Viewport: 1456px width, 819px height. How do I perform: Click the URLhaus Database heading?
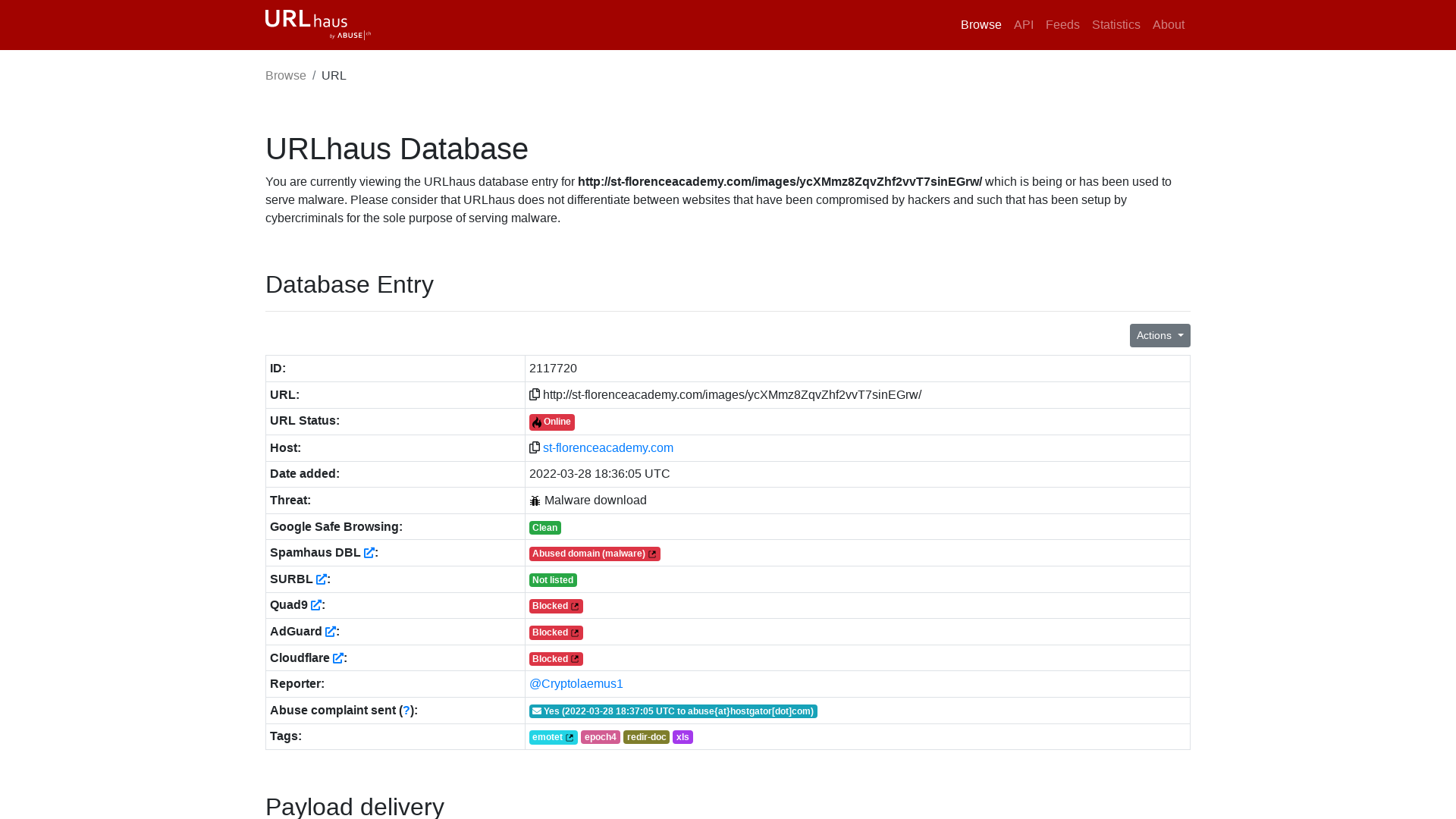click(x=397, y=149)
